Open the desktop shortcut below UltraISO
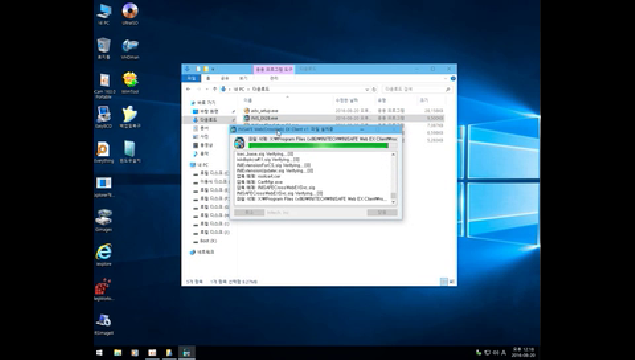 pos(130,48)
